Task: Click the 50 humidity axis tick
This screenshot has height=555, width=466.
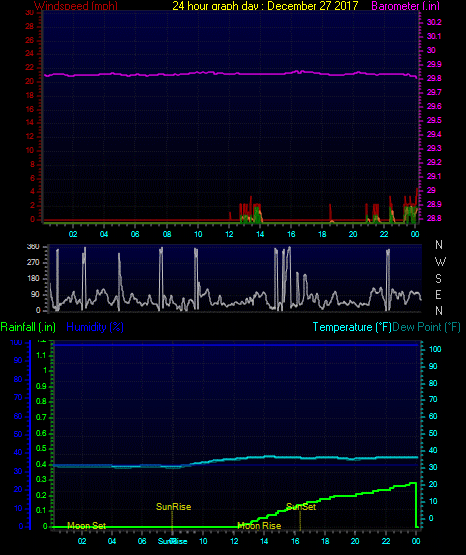Action: [18, 434]
